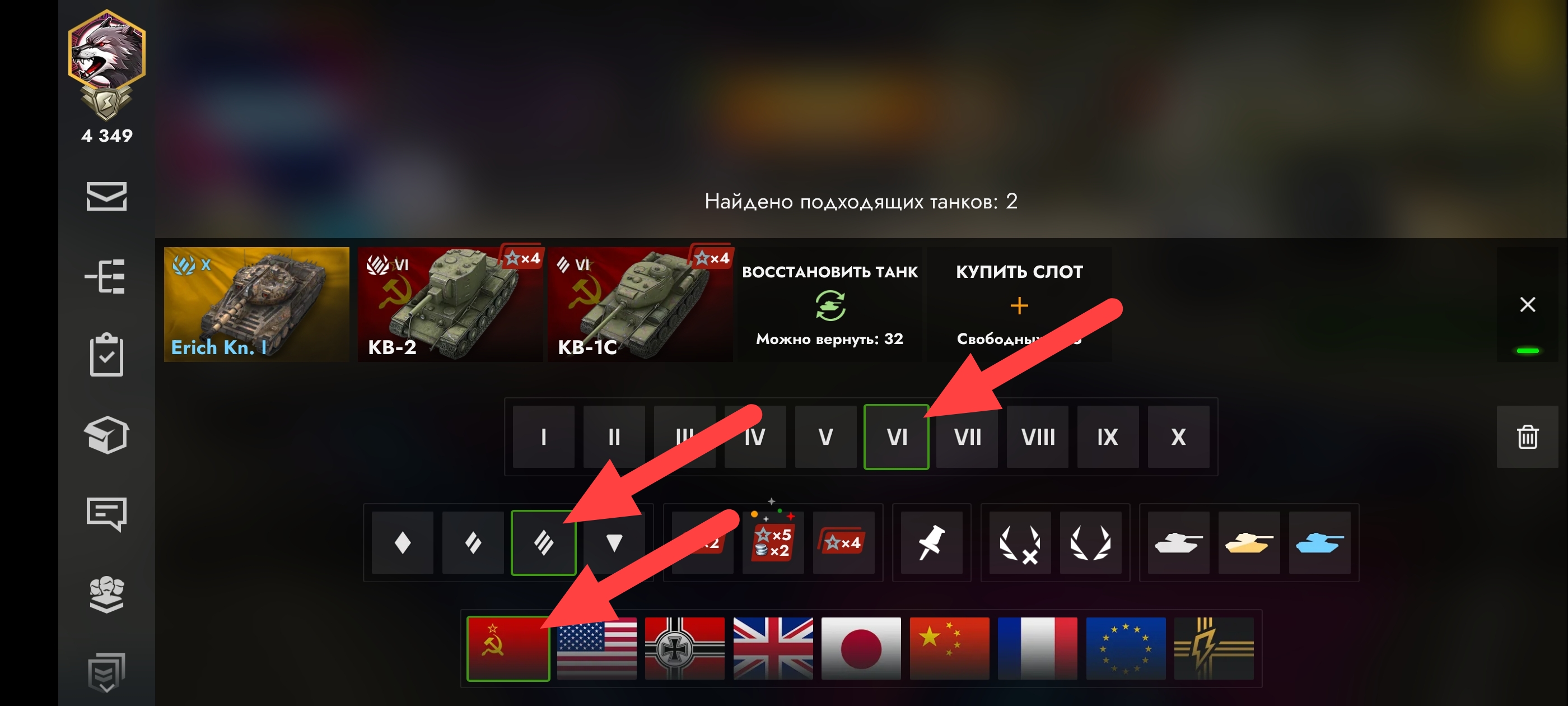
Task: Toggle the USSR flag nation filter
Action: (508, 648)
